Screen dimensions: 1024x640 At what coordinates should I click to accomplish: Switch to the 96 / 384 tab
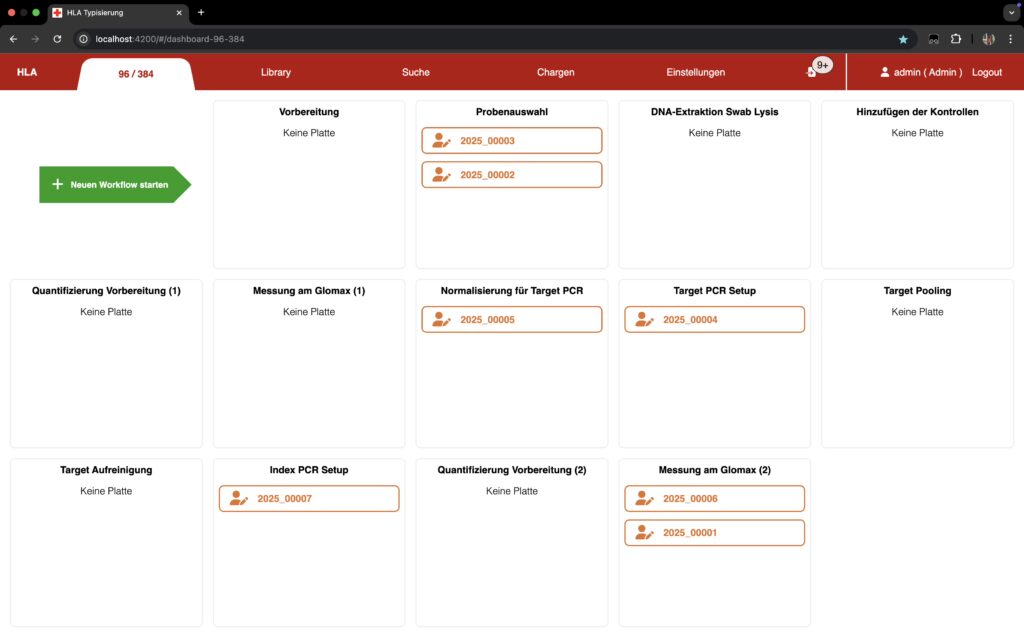pos(136,74)
